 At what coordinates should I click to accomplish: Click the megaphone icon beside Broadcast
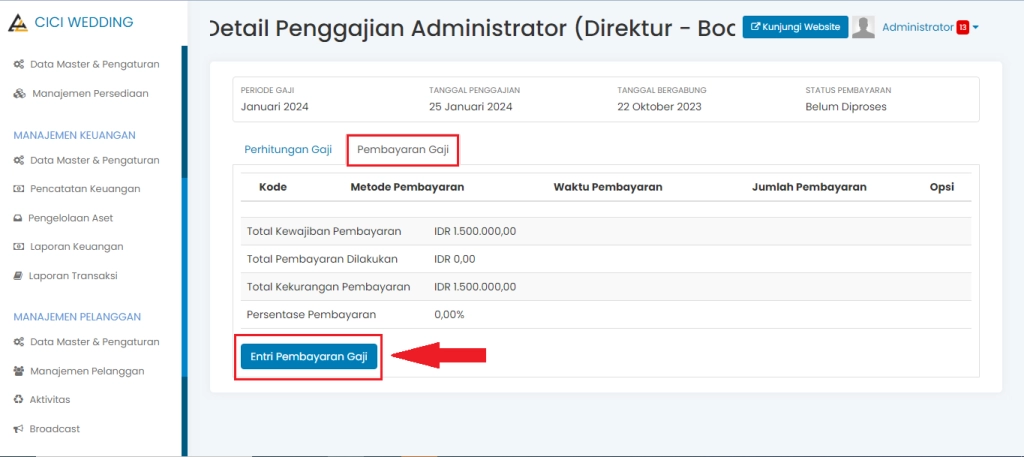[x=18, y=429]
